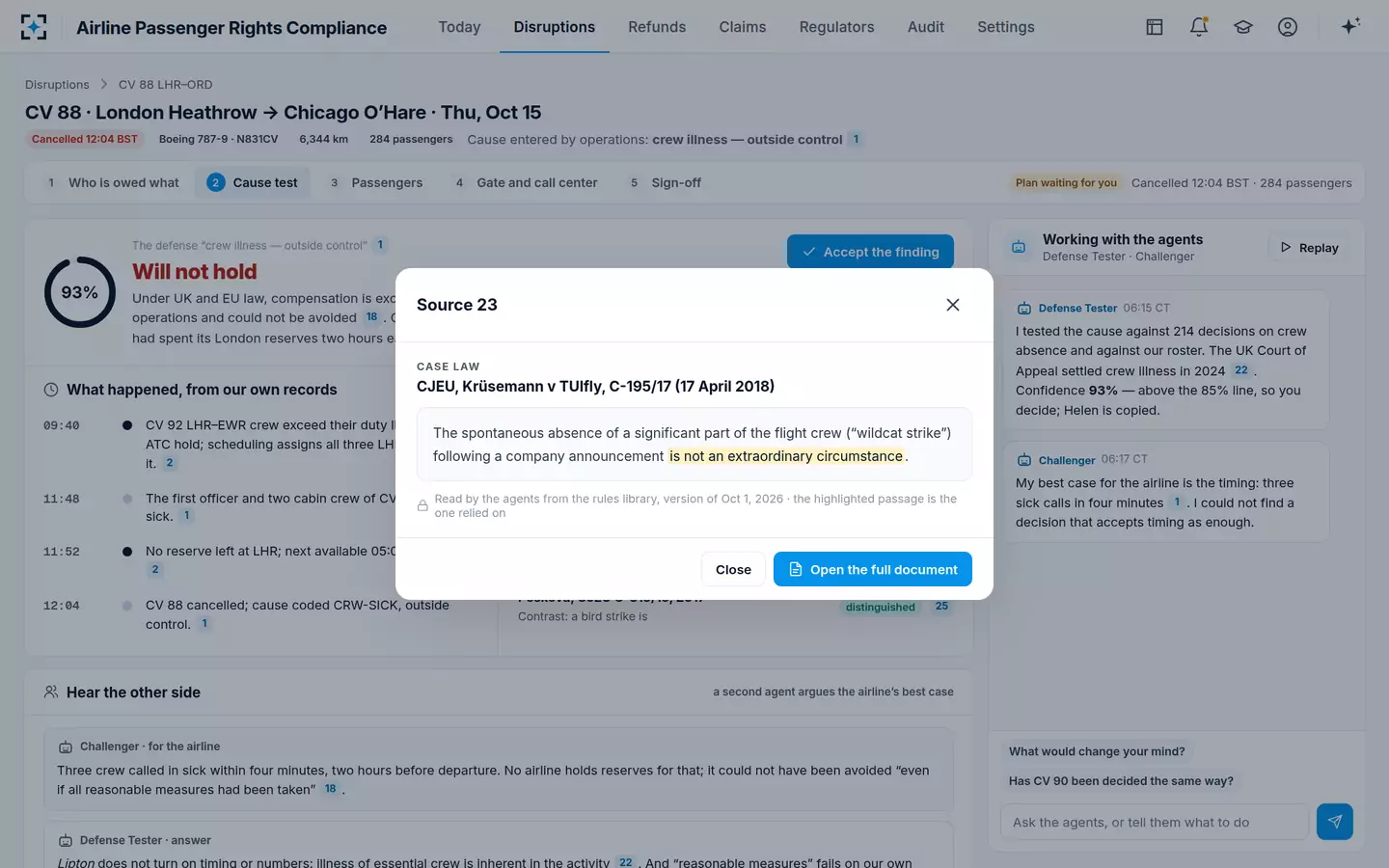Screen dimensions: 1389x868
Task: Open citation 1 beside the operations cause header
Action: [x=856, y=140]
